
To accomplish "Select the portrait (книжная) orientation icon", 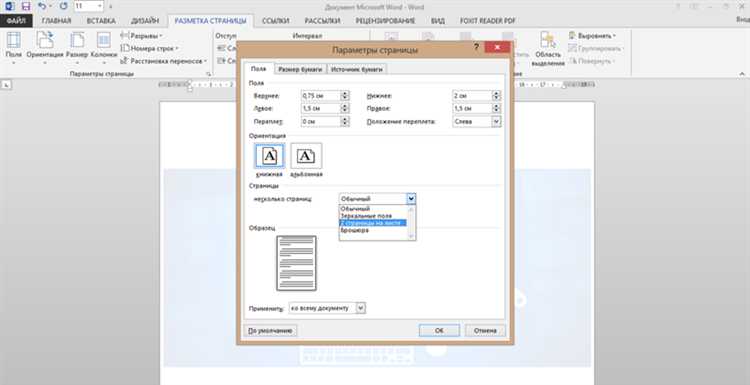I will point(270,155).
